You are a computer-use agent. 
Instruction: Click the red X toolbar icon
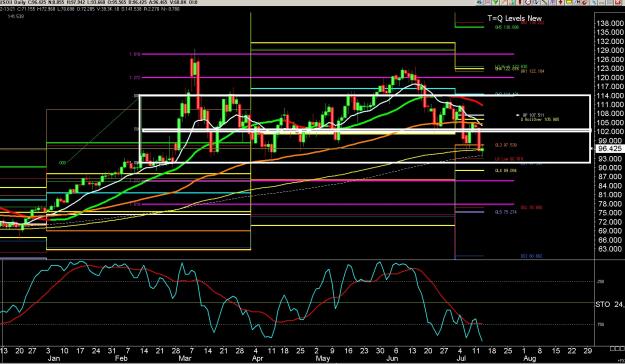pos(617,2)
